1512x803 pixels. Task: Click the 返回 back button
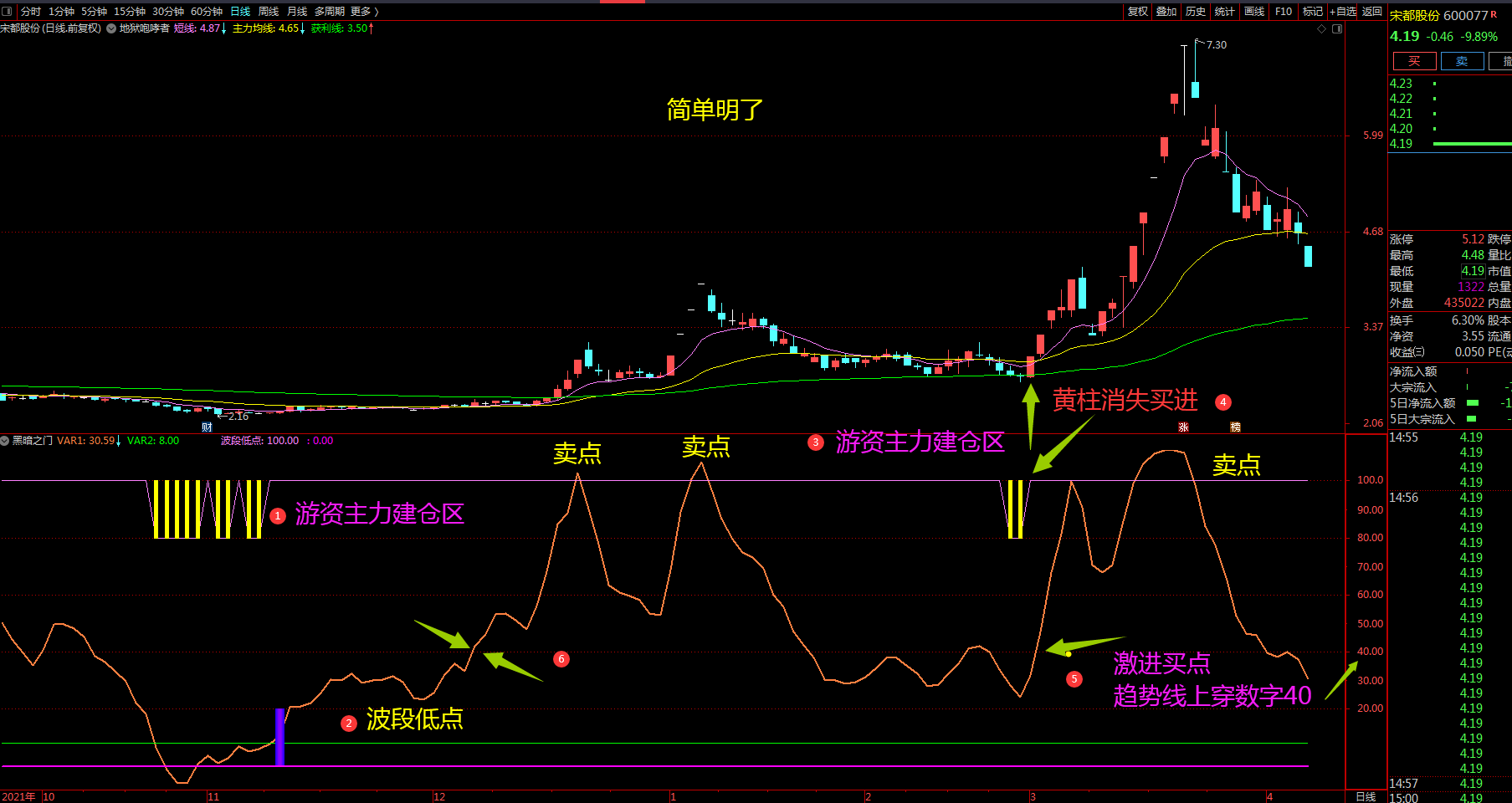(1372, 11)
